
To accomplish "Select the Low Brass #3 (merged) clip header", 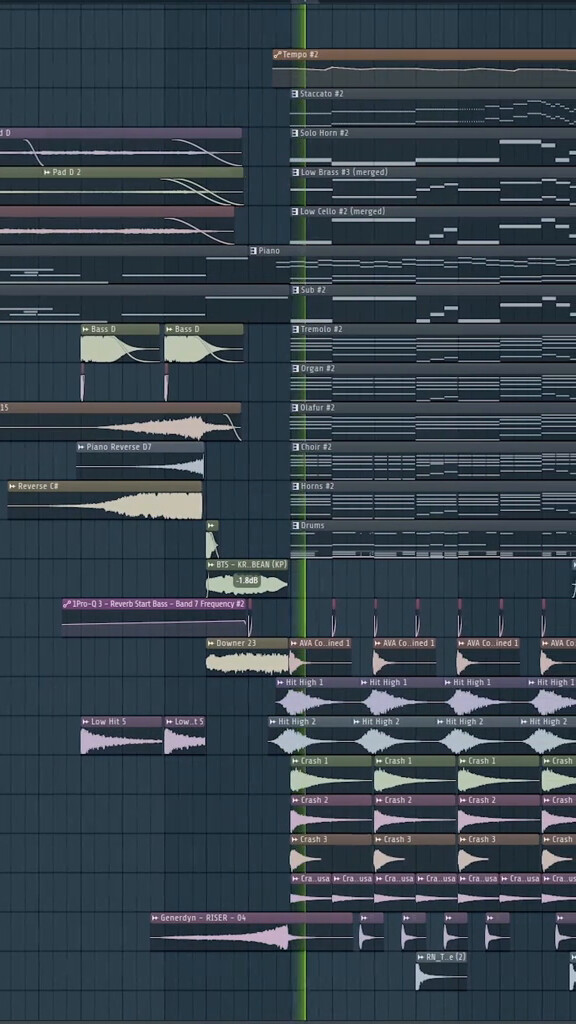I will 433,172.
